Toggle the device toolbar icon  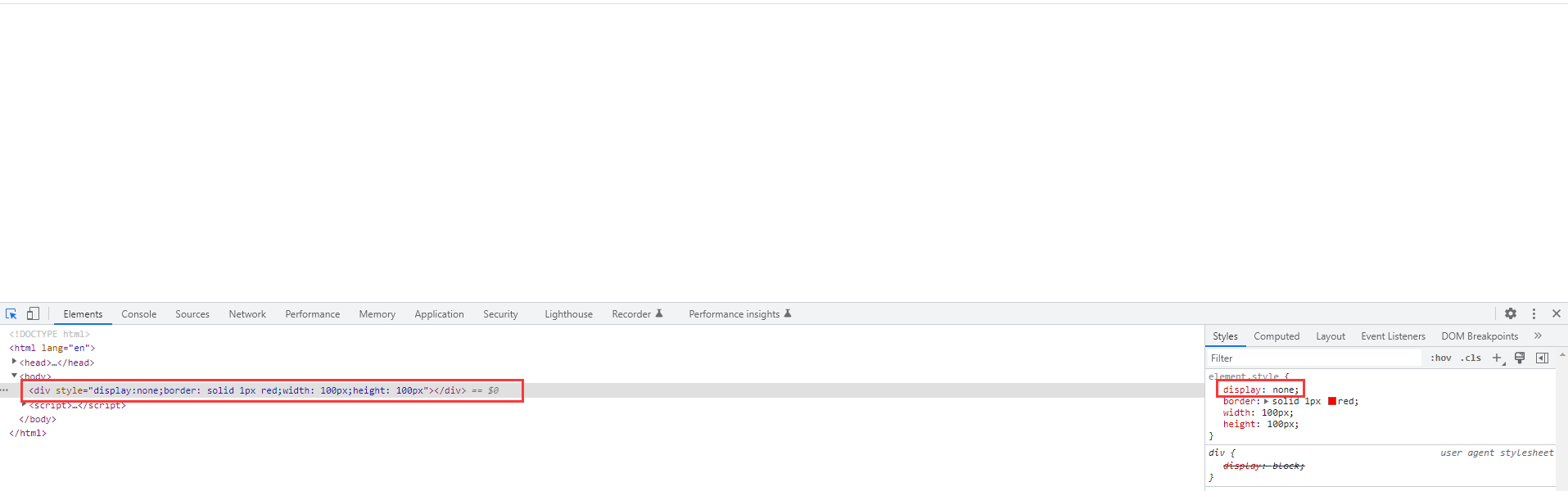pyautogui.click(x=33, y=313)
